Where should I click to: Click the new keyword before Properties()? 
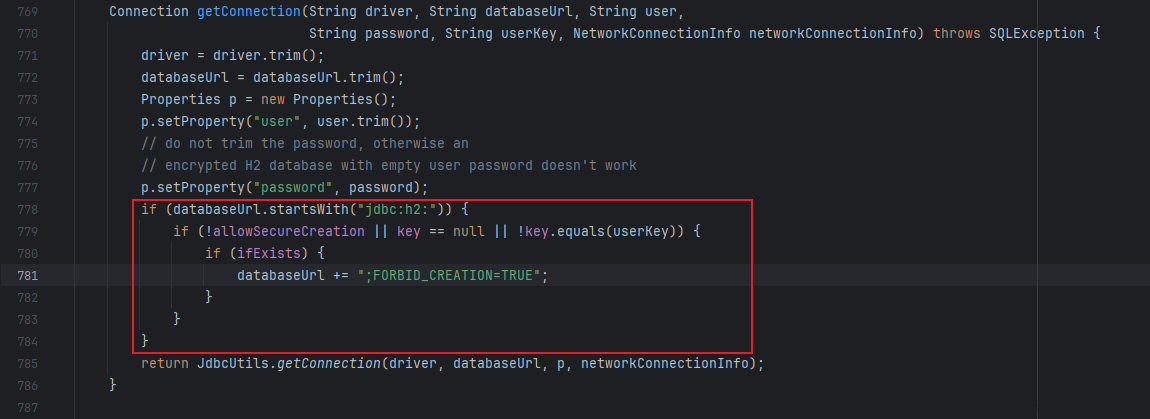click(x=272, y=99)
